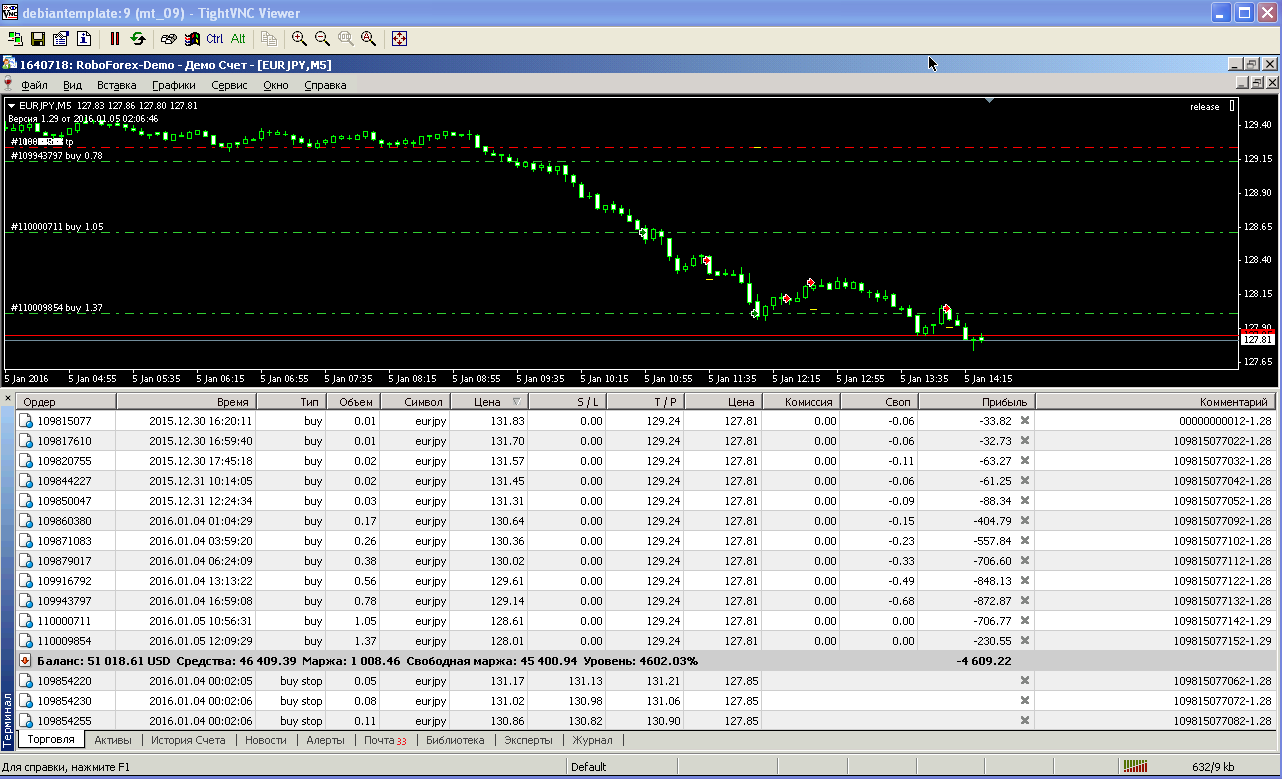This screenshot has width=1282, height=779.
Task: Click the connection bars status indicator
Action: [1134, 767]
